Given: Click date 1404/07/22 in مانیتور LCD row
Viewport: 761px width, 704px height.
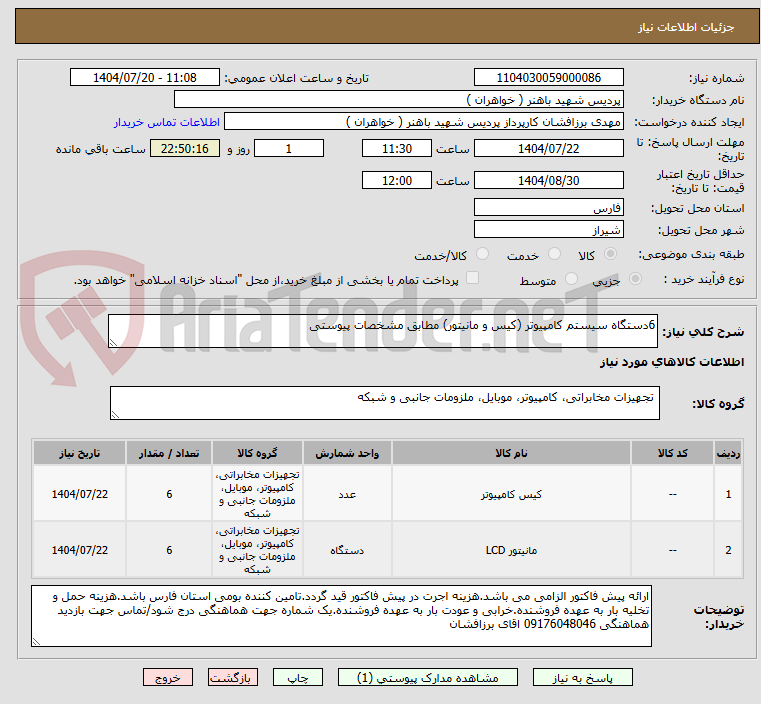Looking at the screenshot, I should click(80, 550).
